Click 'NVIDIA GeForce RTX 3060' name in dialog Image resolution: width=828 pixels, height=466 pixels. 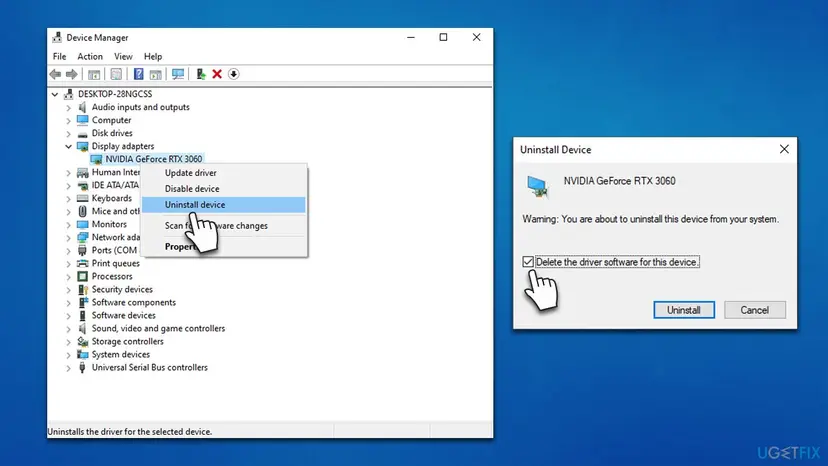coord(619,181)
